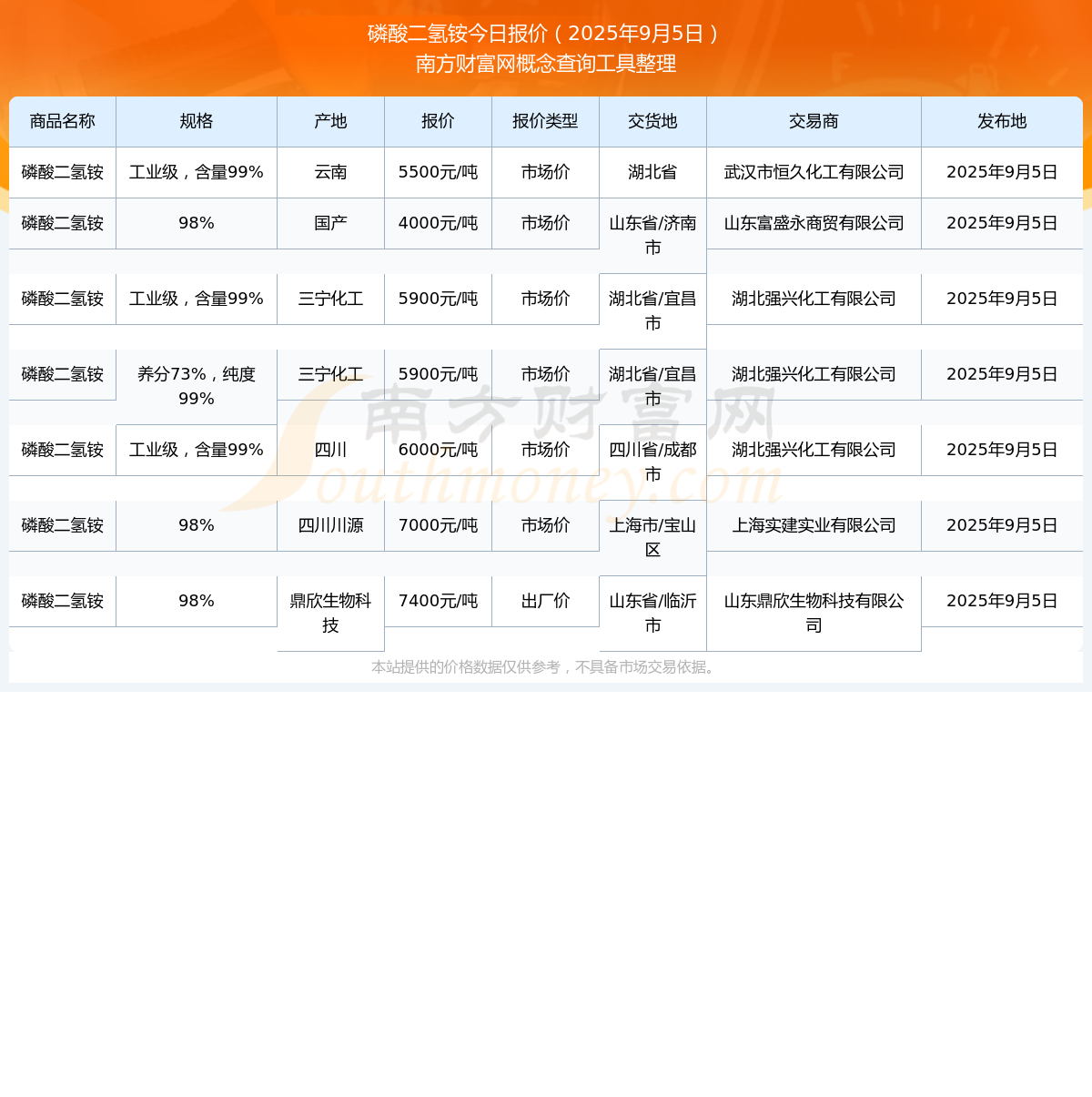
Task: Select 山东鼎欣生物科技有限公司 trader cell
Action: [814, 613]
